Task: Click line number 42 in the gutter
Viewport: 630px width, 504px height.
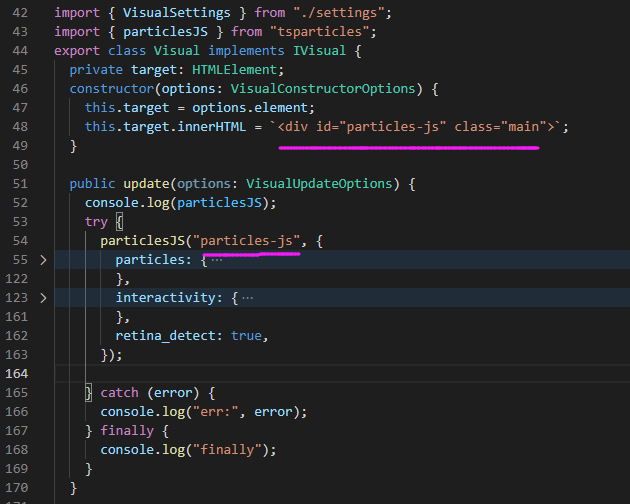Action: (x=20, y=12)
